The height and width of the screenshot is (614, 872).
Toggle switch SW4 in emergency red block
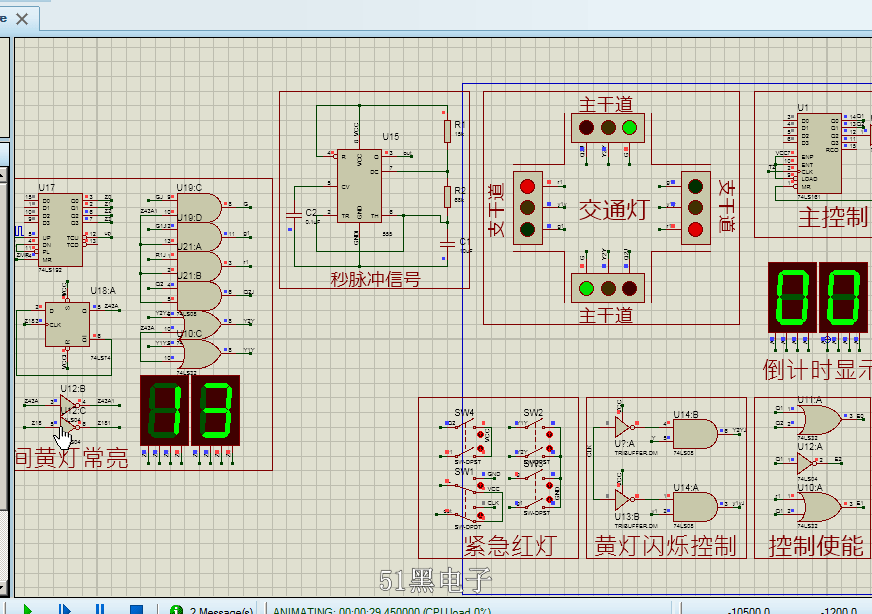coord(465,439)
